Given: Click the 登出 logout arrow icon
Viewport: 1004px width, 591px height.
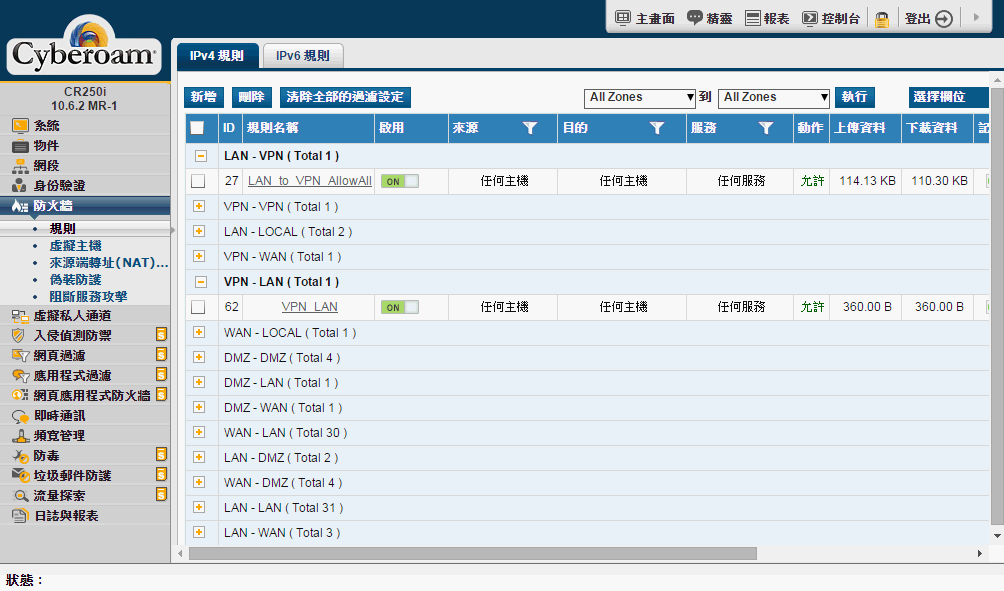Looking at the screenshot, I should point(944,19).
